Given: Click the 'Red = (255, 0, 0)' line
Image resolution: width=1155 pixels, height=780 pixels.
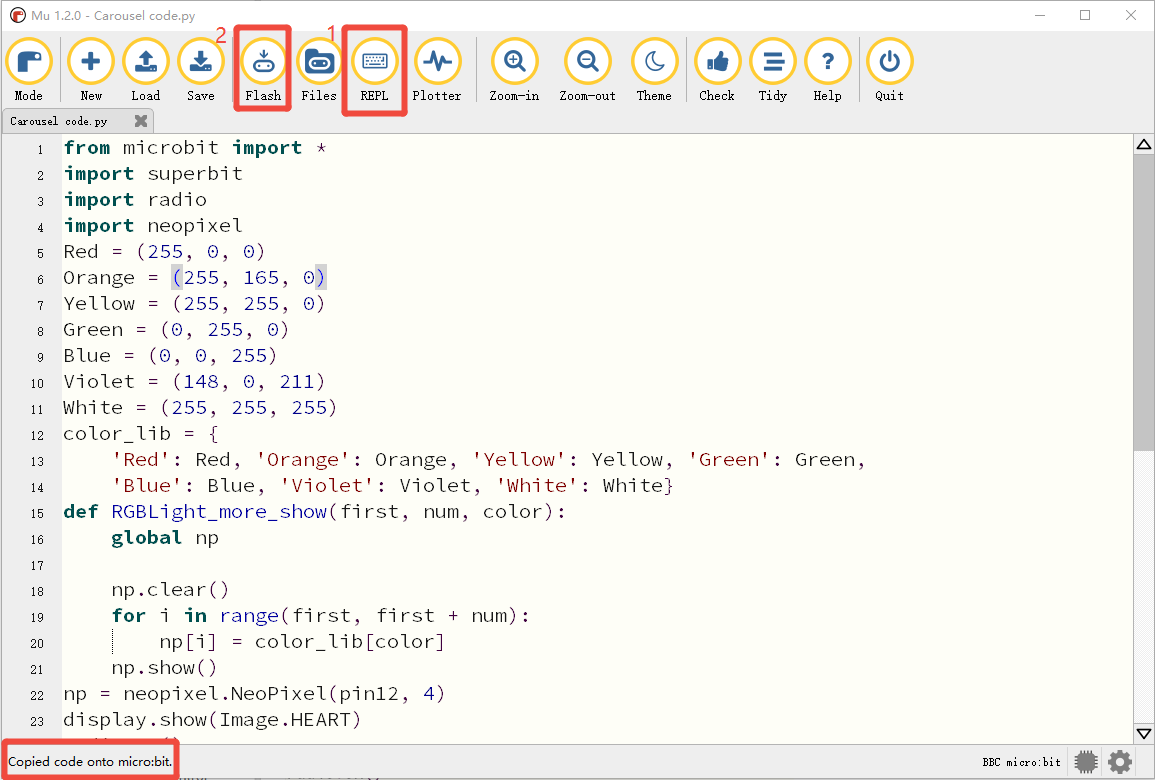Looking at the screenshot, I should coord(164,252).
